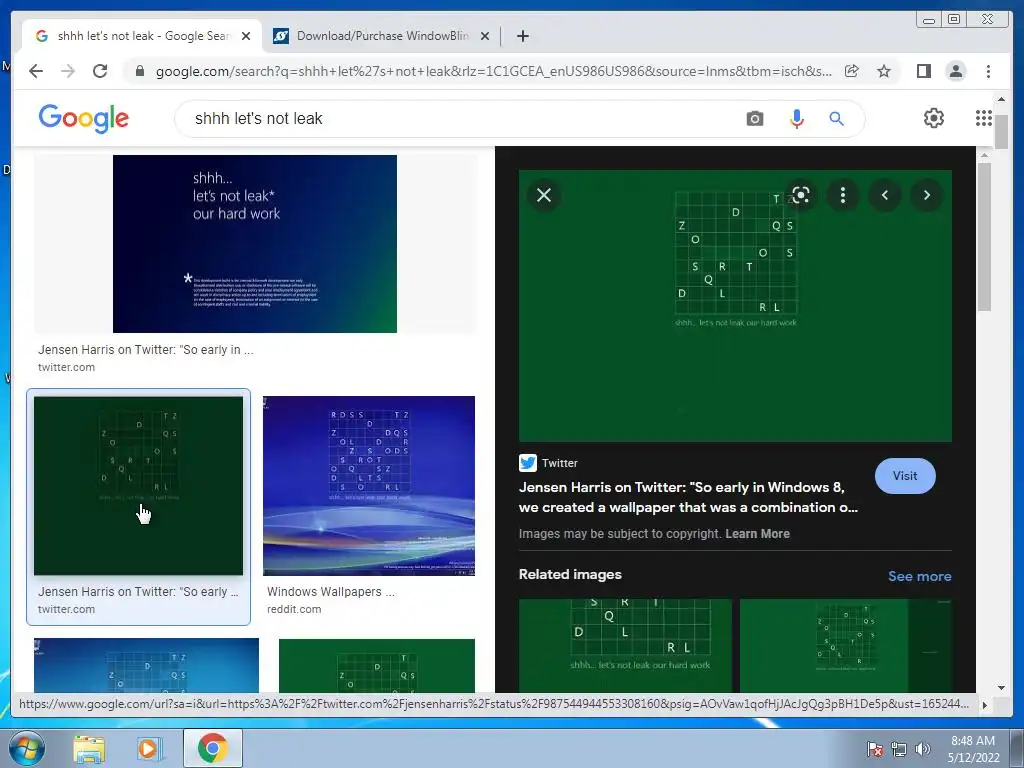
Task: Click network status tray icon
Action: click(x=899, y=749)
